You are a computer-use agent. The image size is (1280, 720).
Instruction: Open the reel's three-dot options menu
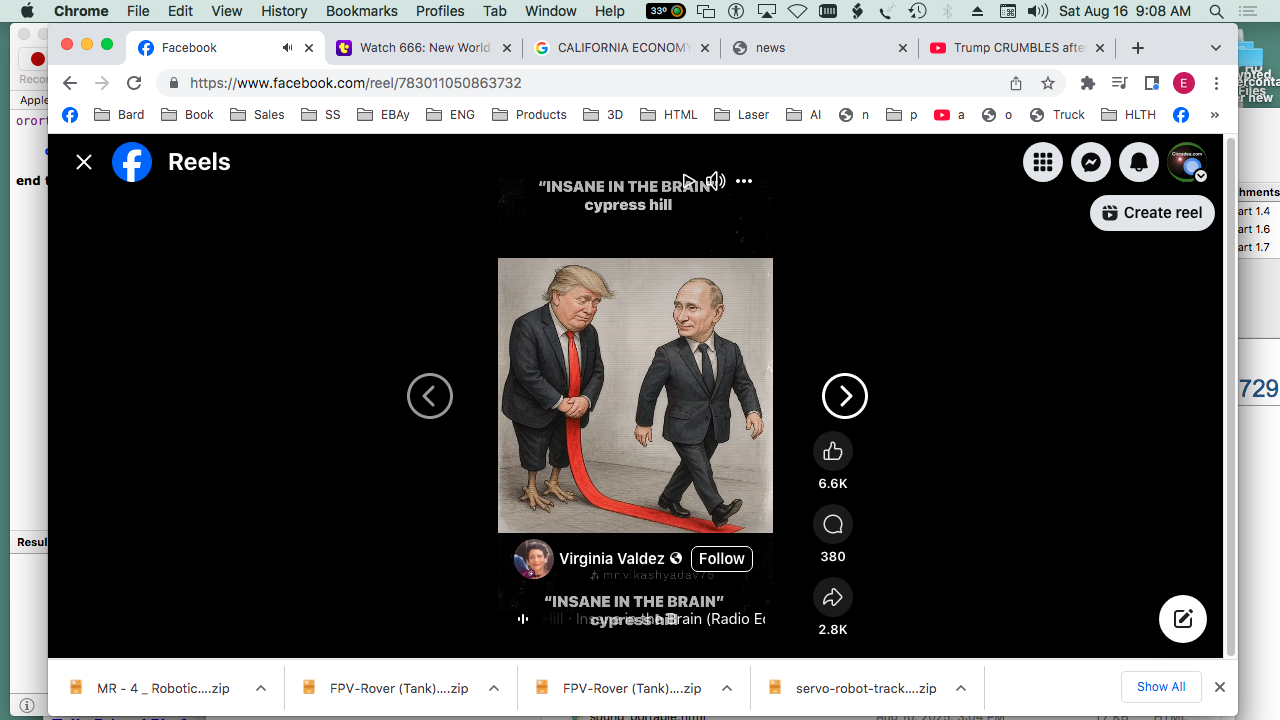(x=744, y=181)
